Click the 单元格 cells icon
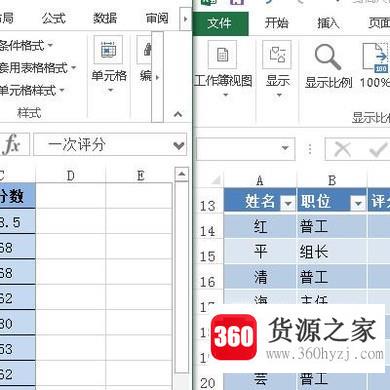The image size is (390, 390). pyautogui.click(x=108, y=50)
